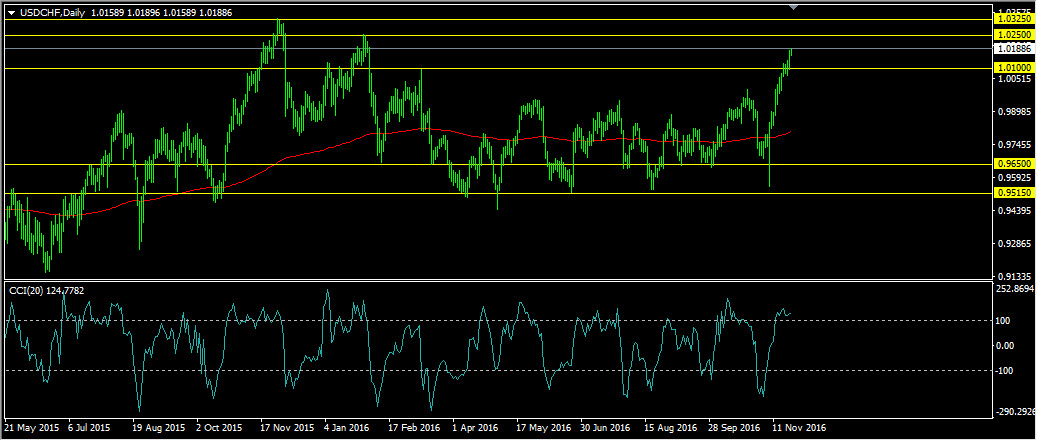
Task: Click the gray chart shift marker triangle
Action: (x=794, y=8)
